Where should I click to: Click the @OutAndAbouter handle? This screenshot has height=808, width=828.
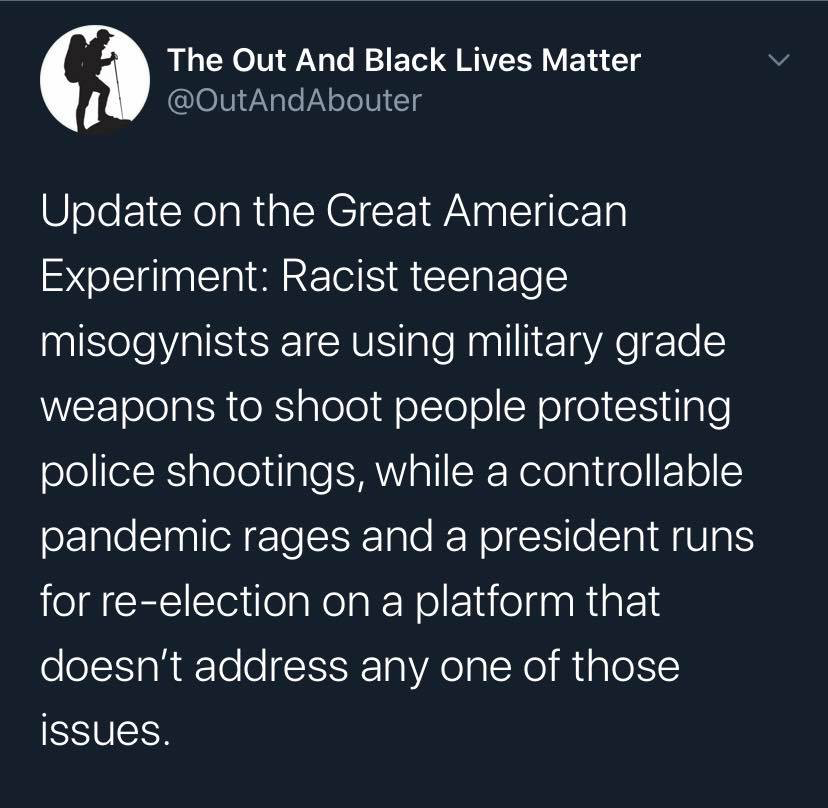(x=295, y=100)
